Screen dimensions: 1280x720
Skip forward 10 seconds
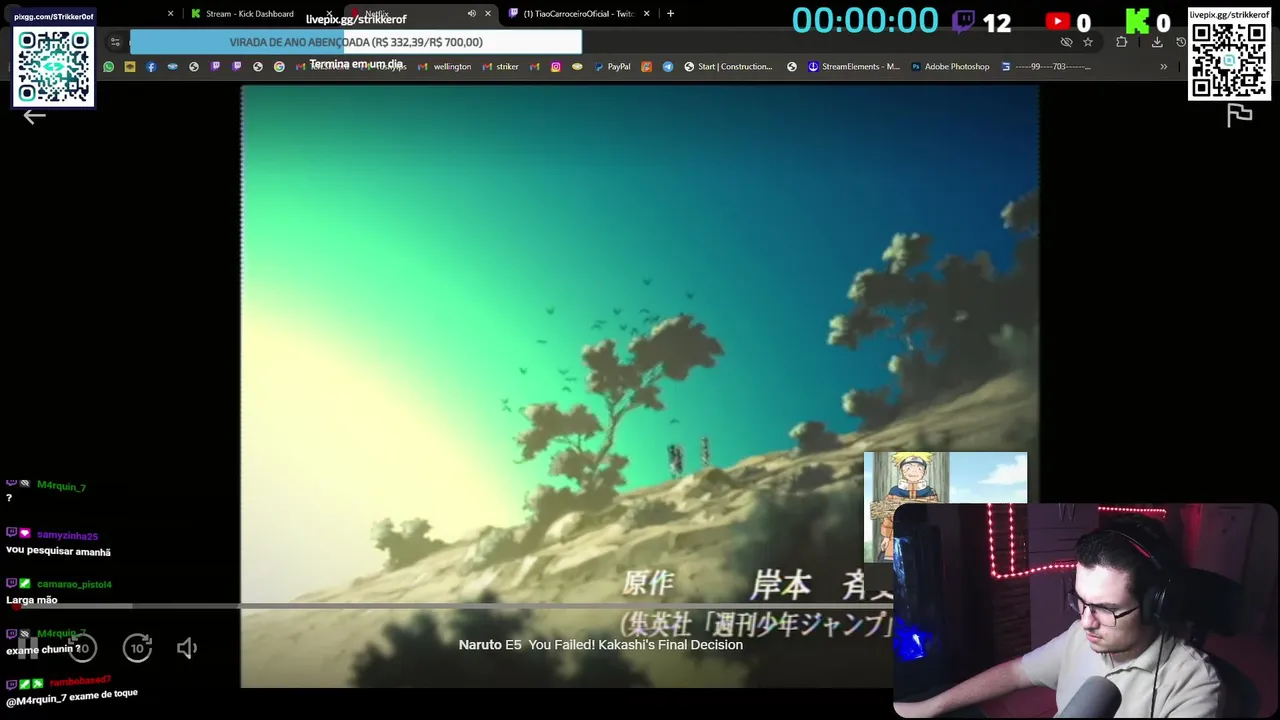coord(137,649)
